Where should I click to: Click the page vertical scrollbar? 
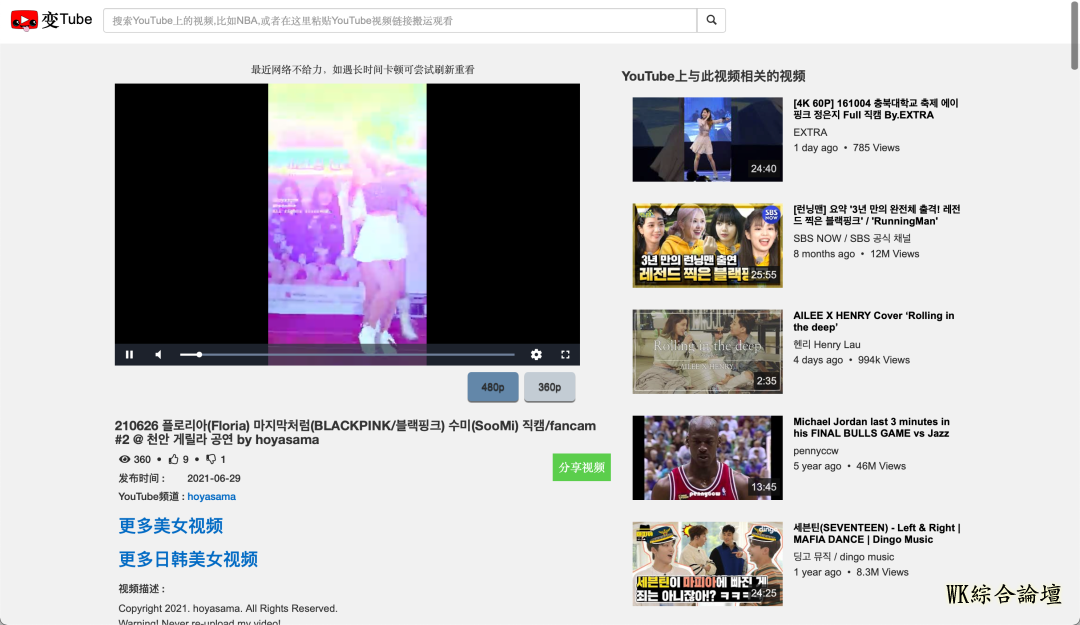click(x=1074, y=34)
